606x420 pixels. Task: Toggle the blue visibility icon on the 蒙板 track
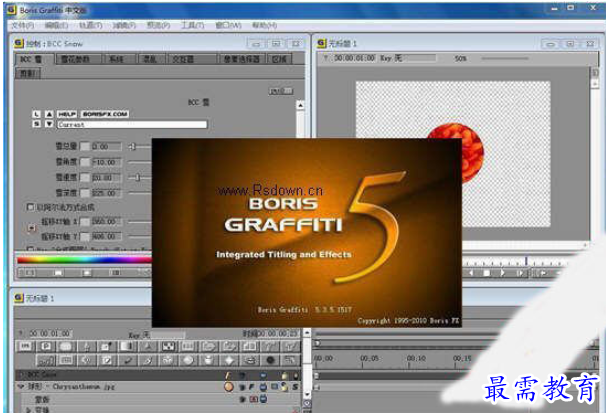coord(264,399)
